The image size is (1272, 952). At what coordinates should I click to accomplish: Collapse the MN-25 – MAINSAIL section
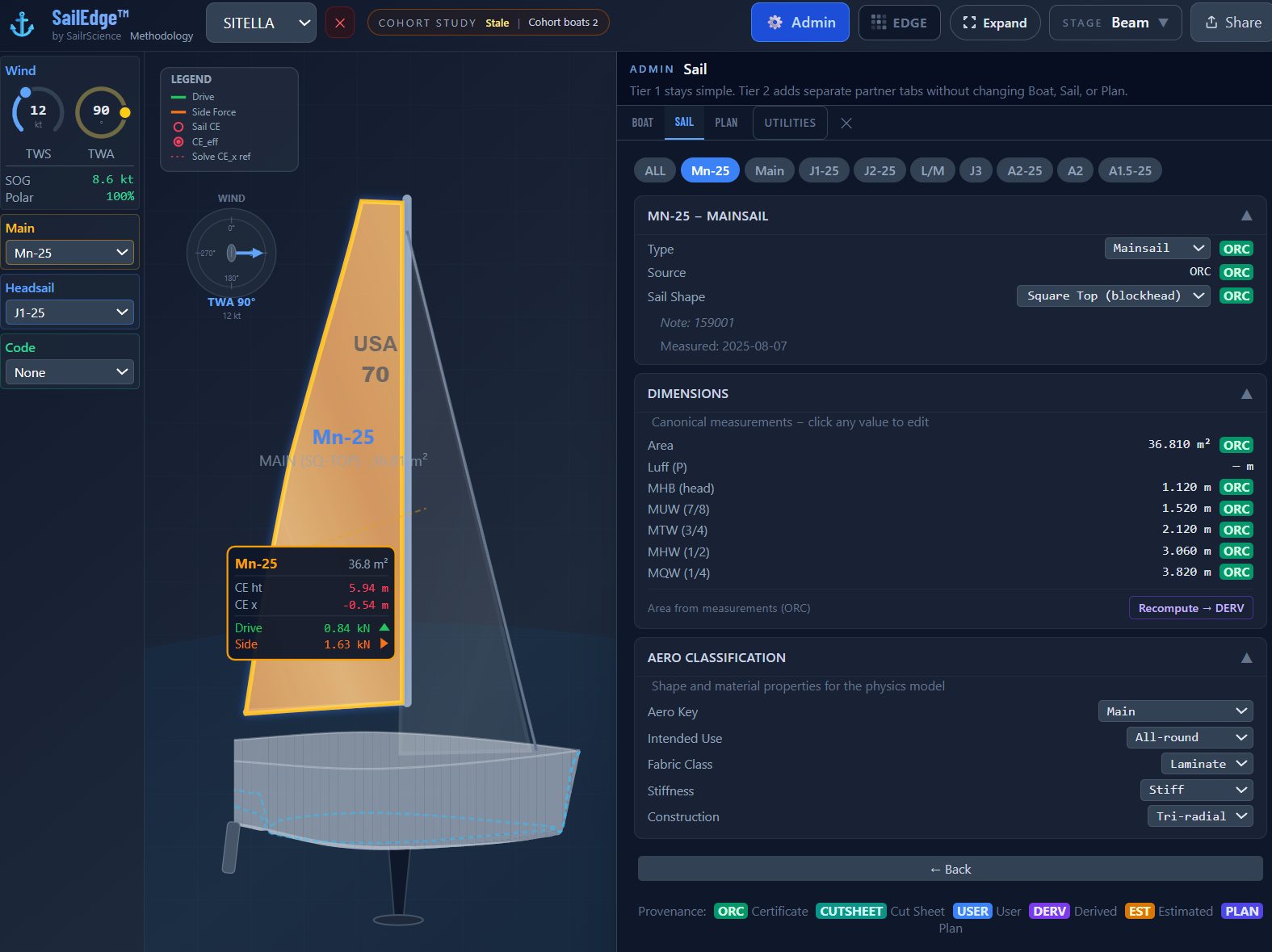pos(1246,216)
